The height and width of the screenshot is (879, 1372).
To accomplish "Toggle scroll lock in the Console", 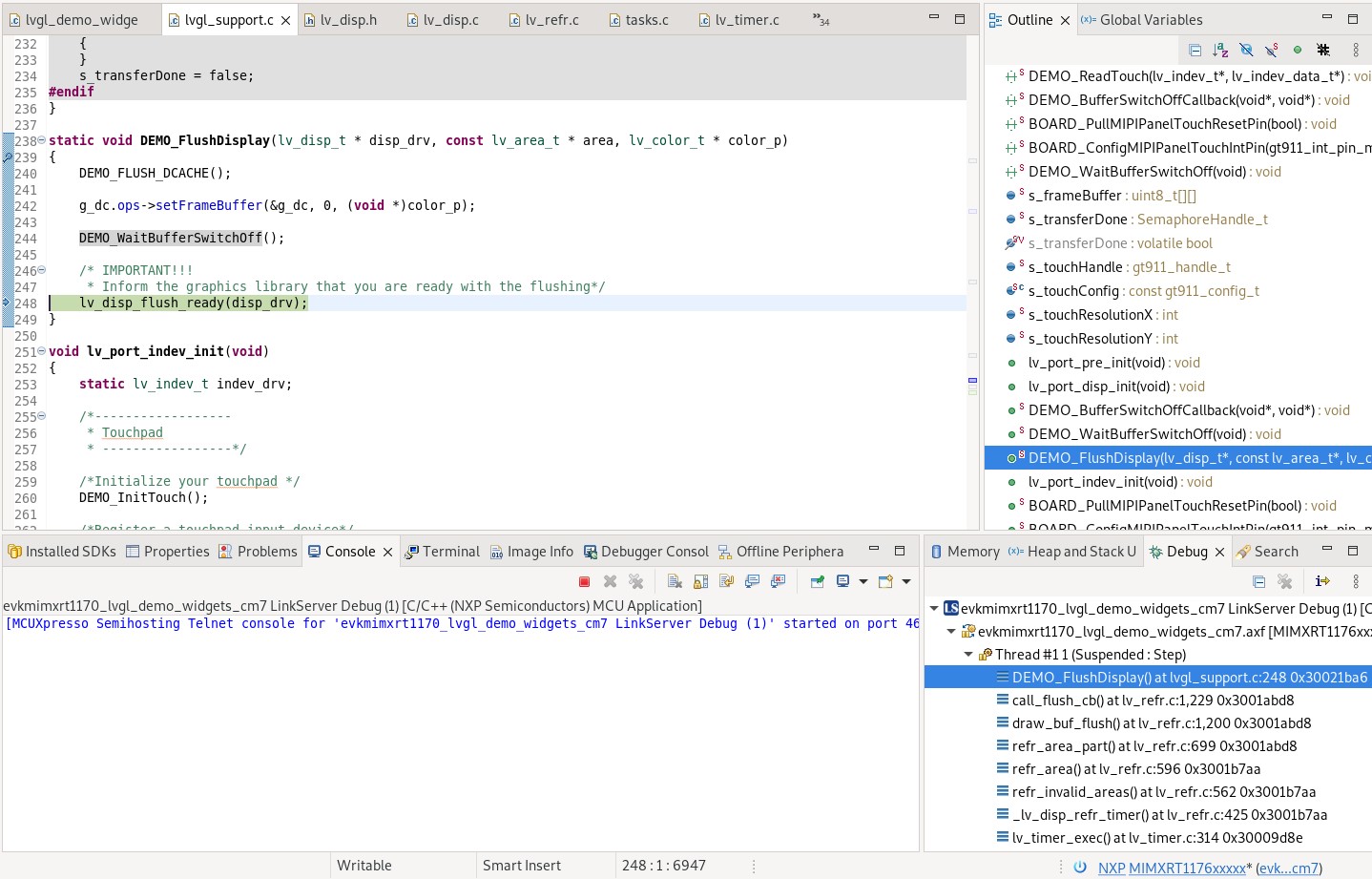I will coord(701,581).
